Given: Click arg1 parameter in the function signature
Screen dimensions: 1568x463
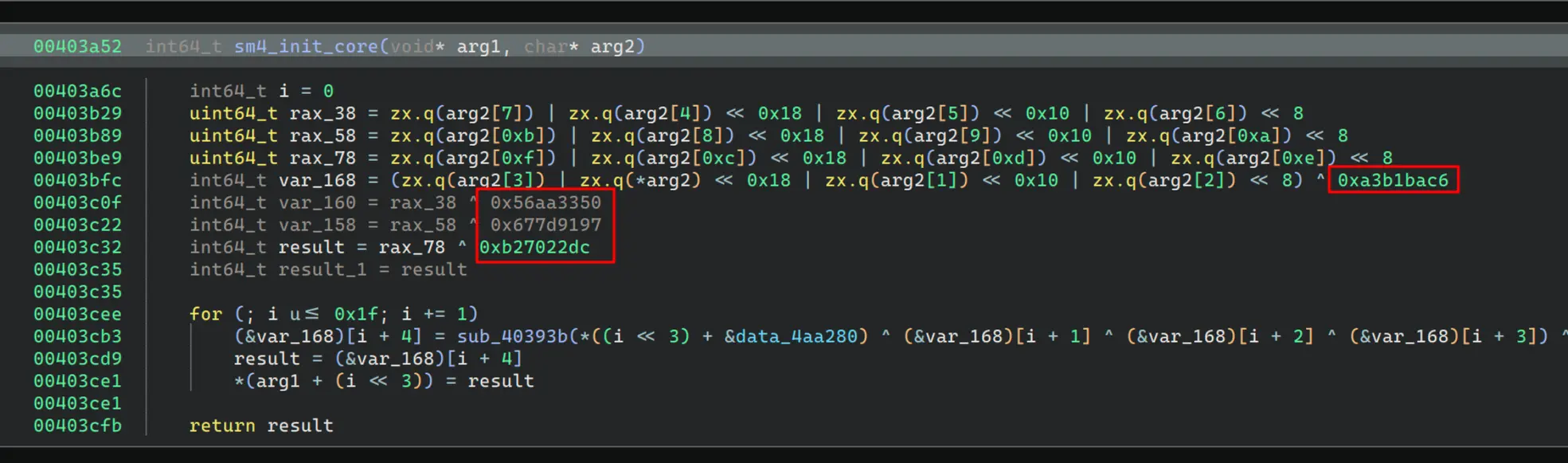Looking at the screenshot, I should [x=478, y=46].
